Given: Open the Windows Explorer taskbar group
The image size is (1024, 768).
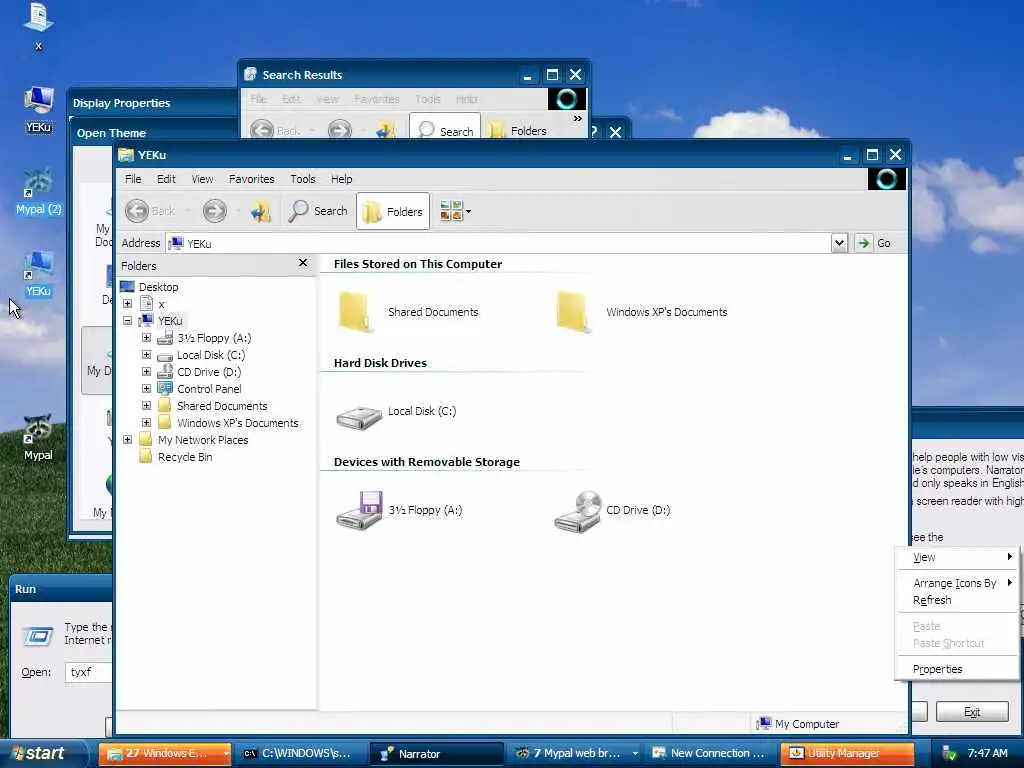Looking at the screenshot, I should click(x=165, y=754).
